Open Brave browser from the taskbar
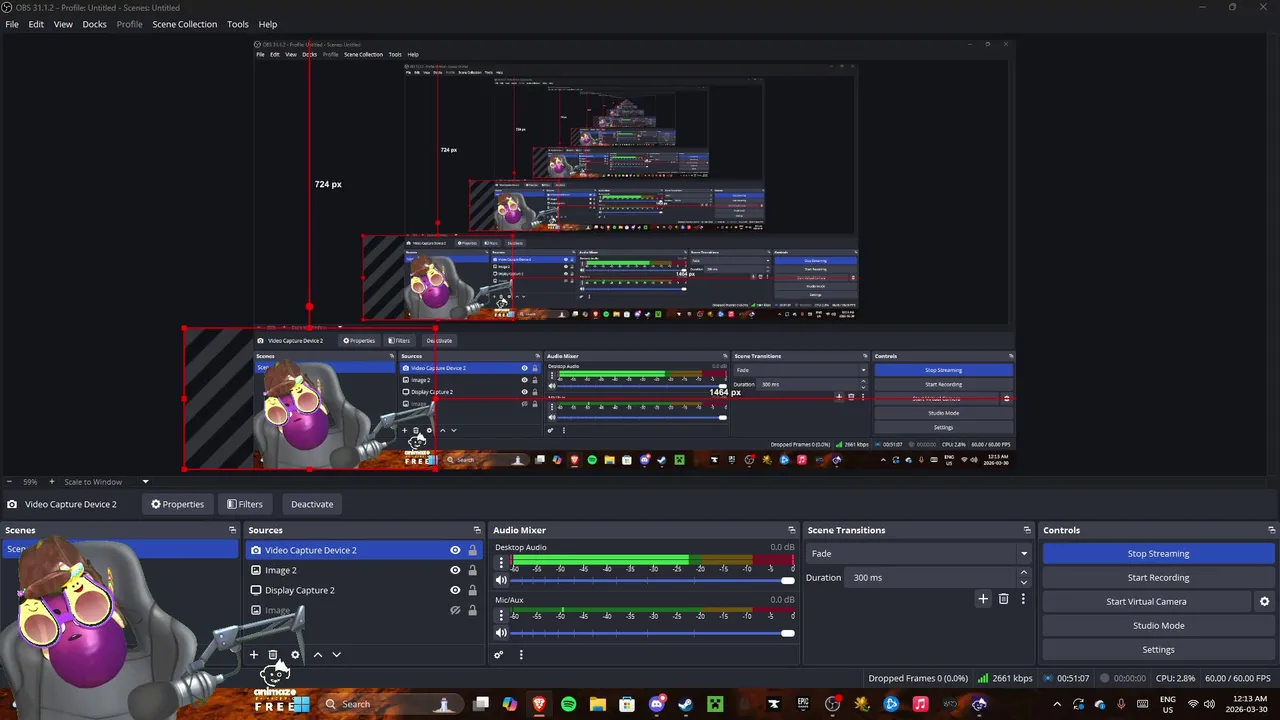Screen dimensions: 1280x720 (x=540, y=704)
